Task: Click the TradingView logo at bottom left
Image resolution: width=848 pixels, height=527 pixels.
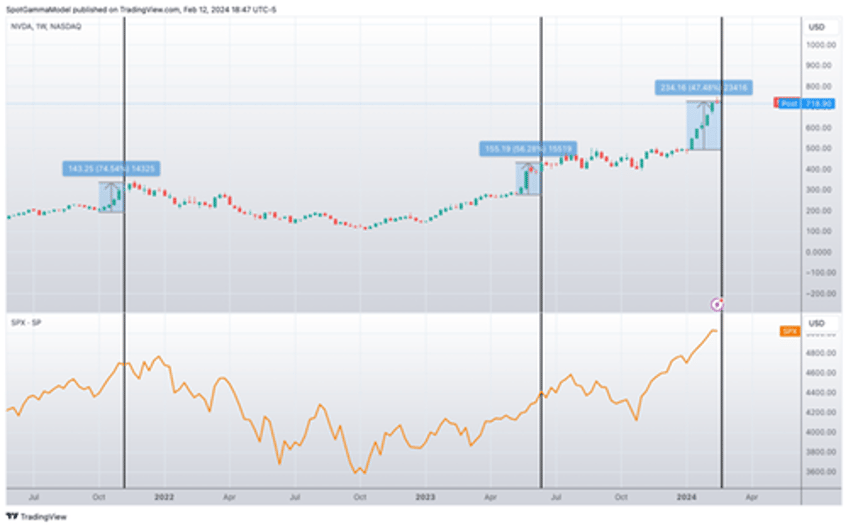Action: tap(36, 517)
